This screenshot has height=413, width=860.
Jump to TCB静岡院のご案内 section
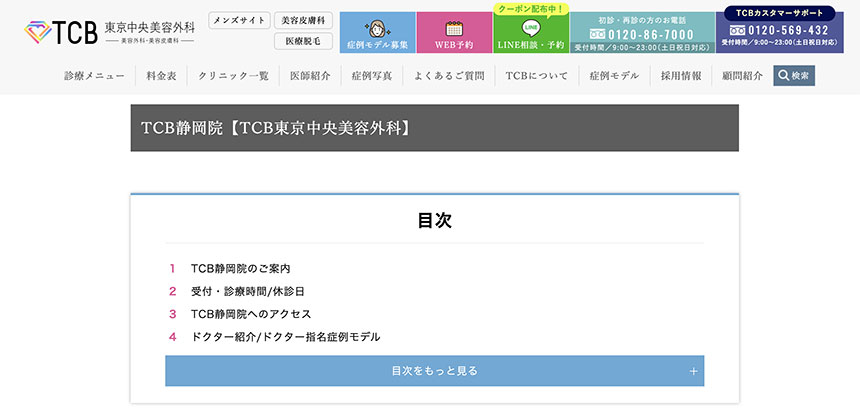tap(240, 269)
